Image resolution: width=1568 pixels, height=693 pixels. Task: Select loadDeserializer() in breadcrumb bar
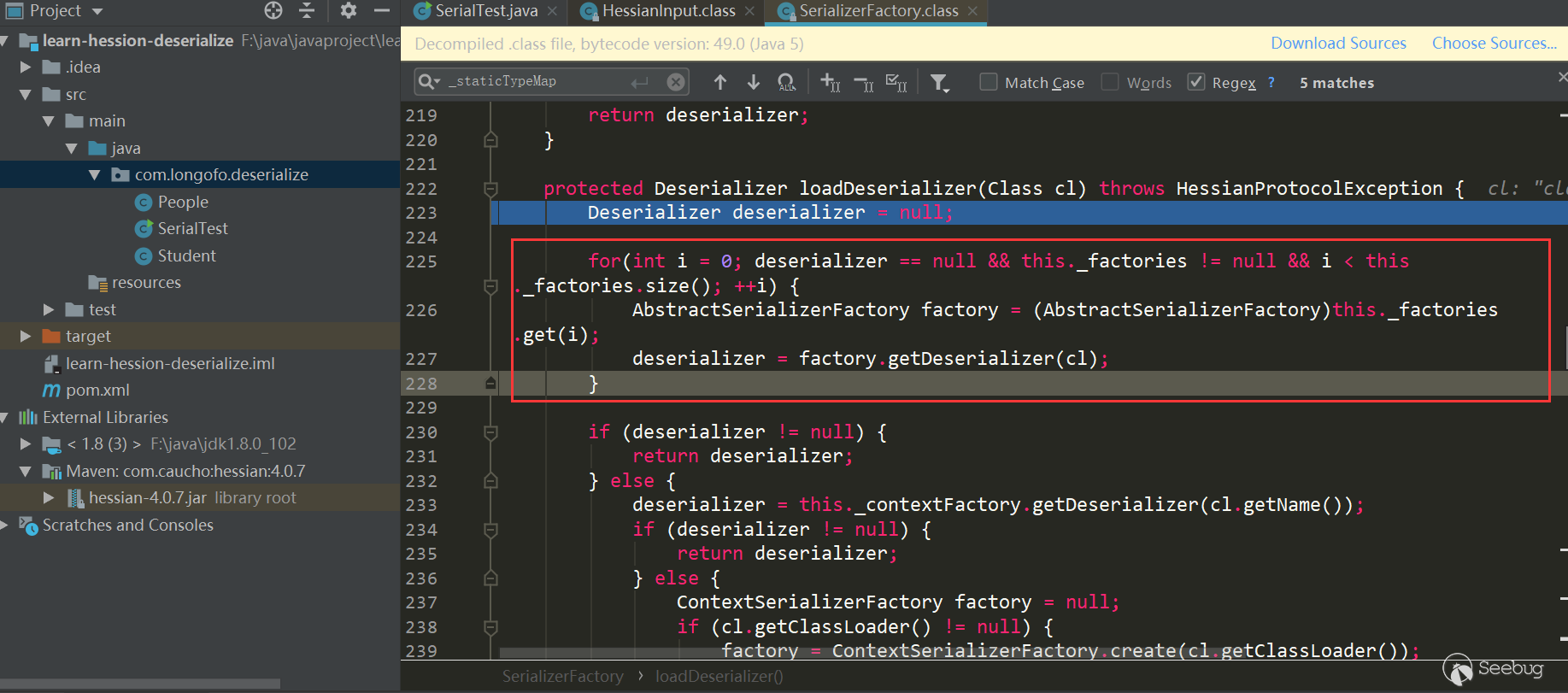point(719,676)
